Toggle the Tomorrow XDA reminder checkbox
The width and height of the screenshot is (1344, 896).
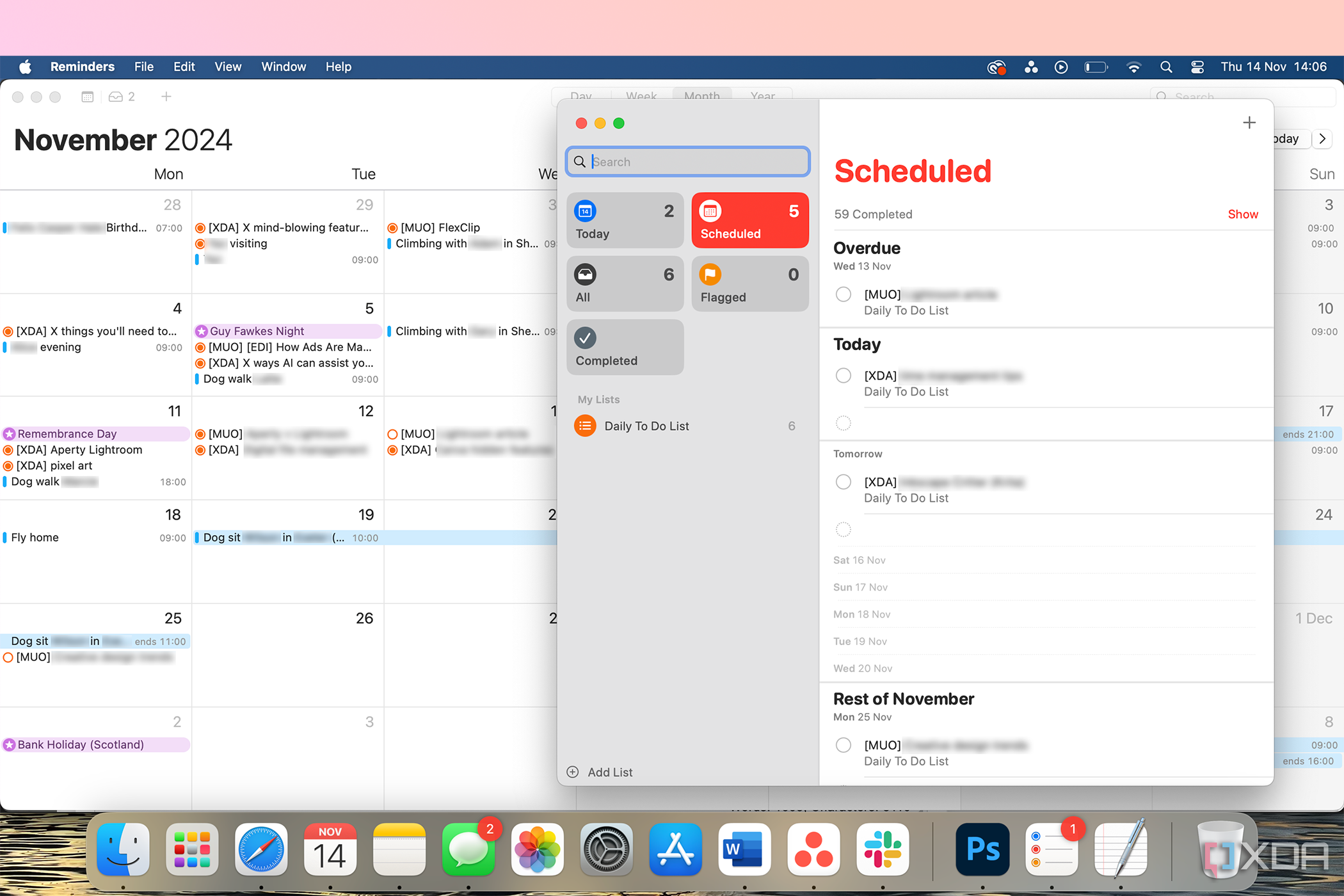click(843, 481)
